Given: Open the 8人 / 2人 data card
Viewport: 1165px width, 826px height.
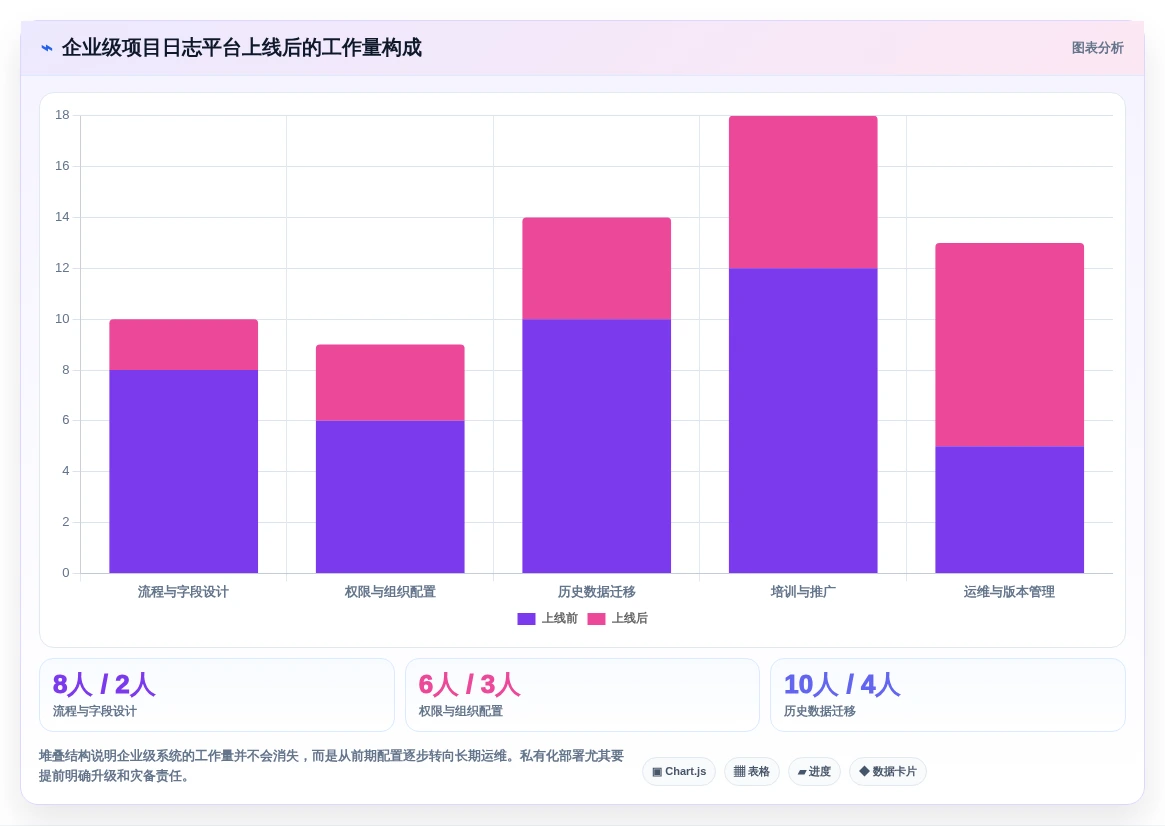Looking at the screenshot, I should (x=217, y=695).
